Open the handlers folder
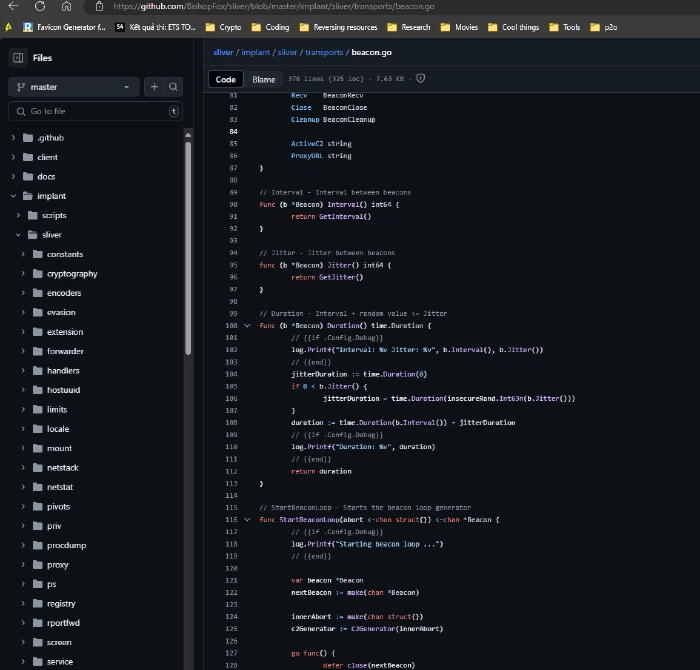Viewport: 700px width, 670px height. (x=63, y=370)
